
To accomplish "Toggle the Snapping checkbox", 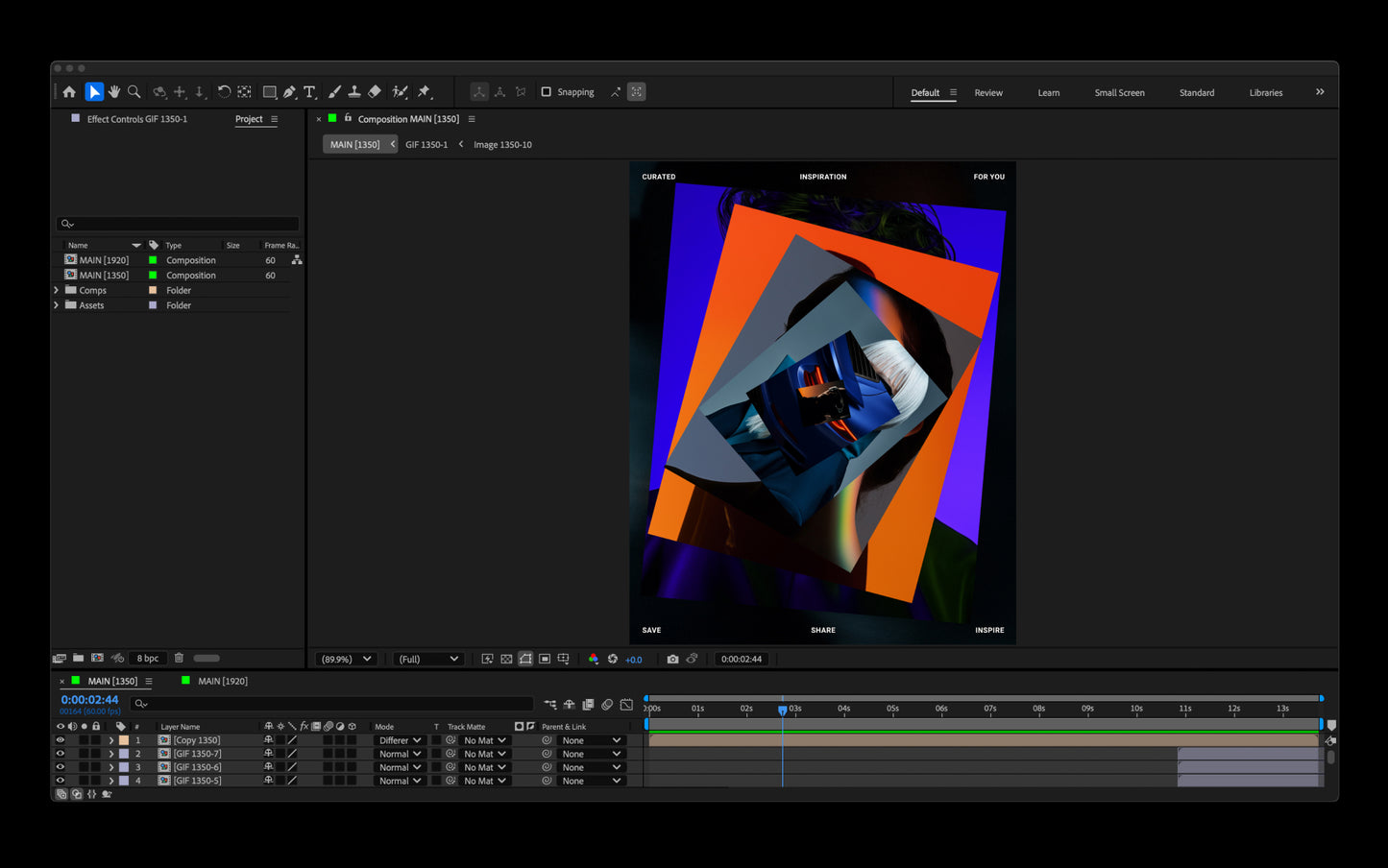I will [546, 92].
